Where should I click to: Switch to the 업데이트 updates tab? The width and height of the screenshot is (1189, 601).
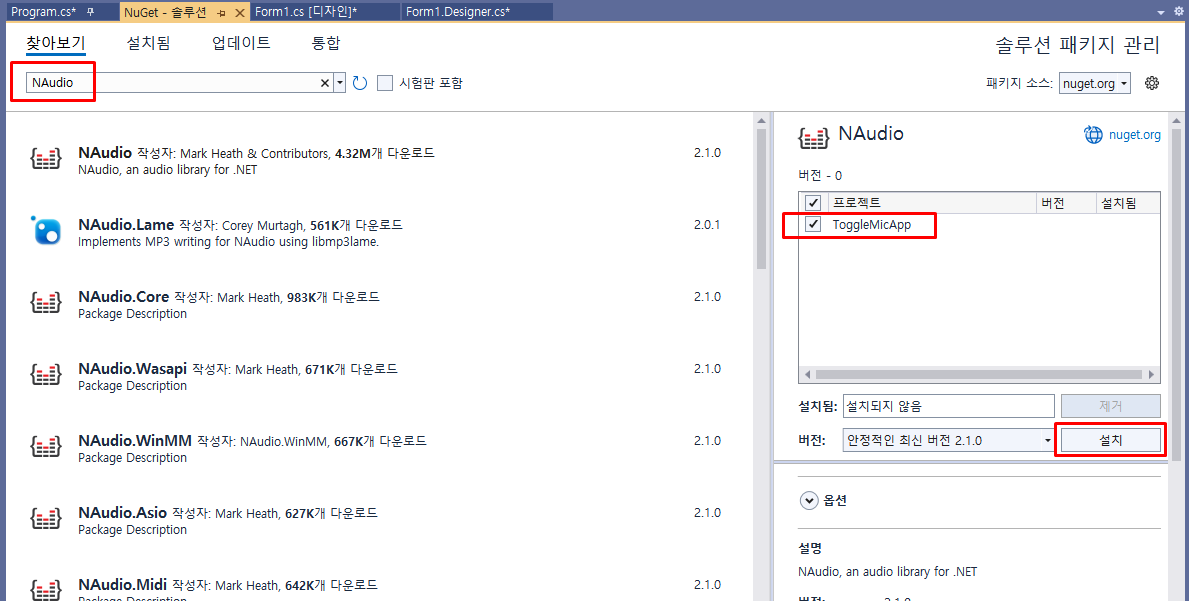(241, 43)
